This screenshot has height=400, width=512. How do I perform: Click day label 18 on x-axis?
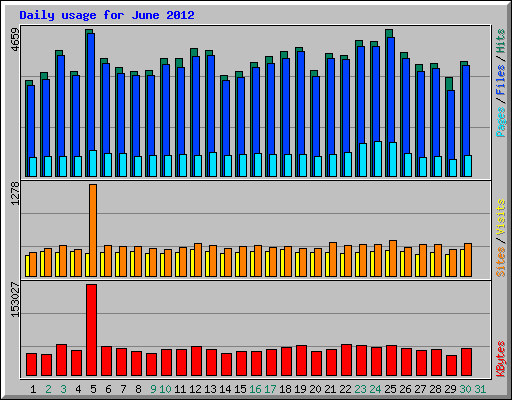tap(285, 389)
